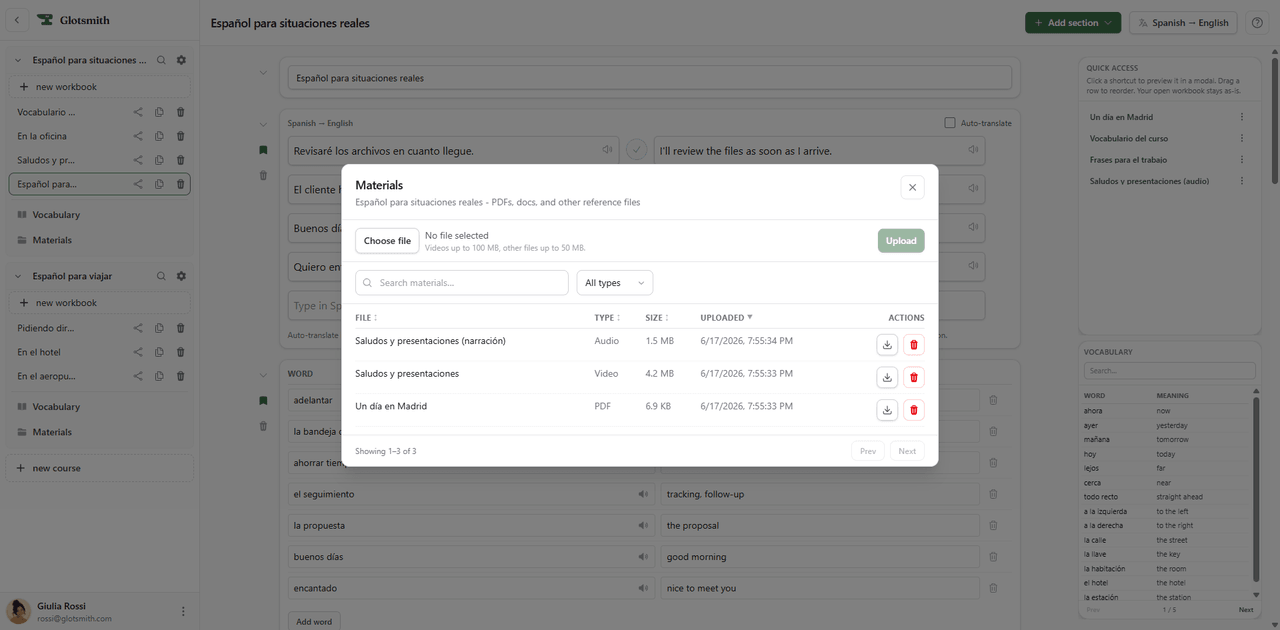1280x630 pixels.
Task: Duplicate the Vocabulario workbook
Action: pyautogui.click(x=159, y=112)
